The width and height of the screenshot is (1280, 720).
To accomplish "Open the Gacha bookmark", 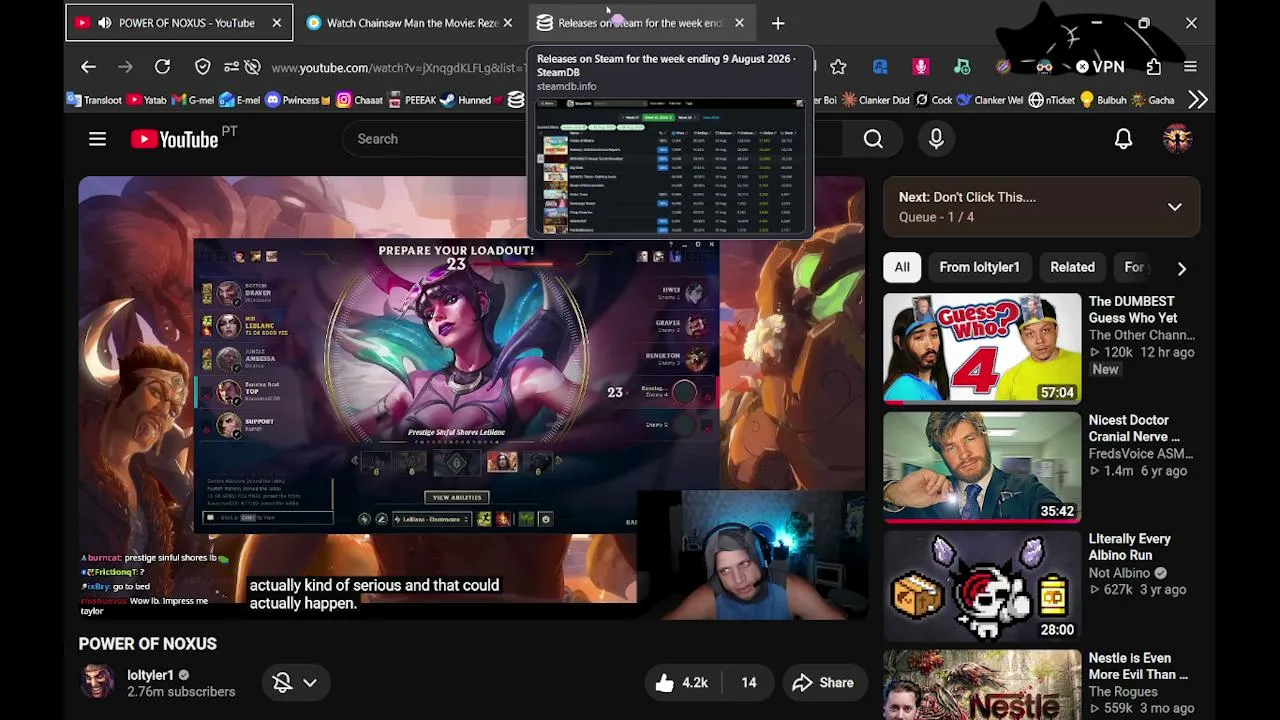I will tap(1153, 100).
